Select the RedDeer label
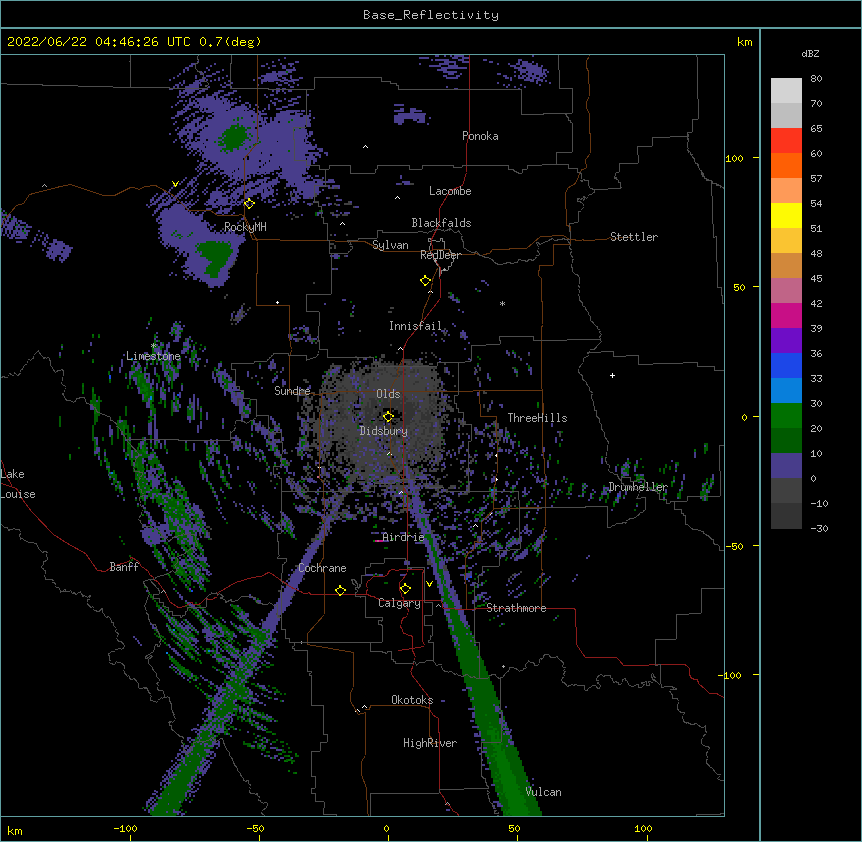 (440, 255)
